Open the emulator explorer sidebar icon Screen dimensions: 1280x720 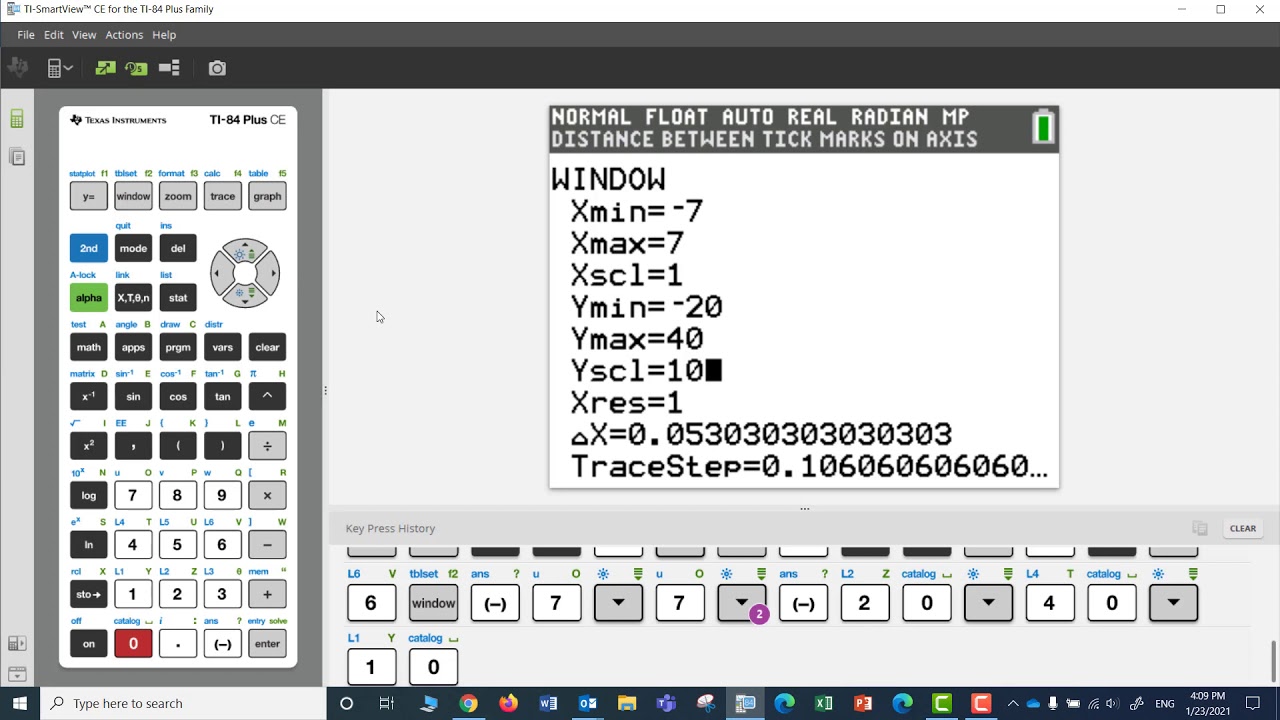coord(17,156)
